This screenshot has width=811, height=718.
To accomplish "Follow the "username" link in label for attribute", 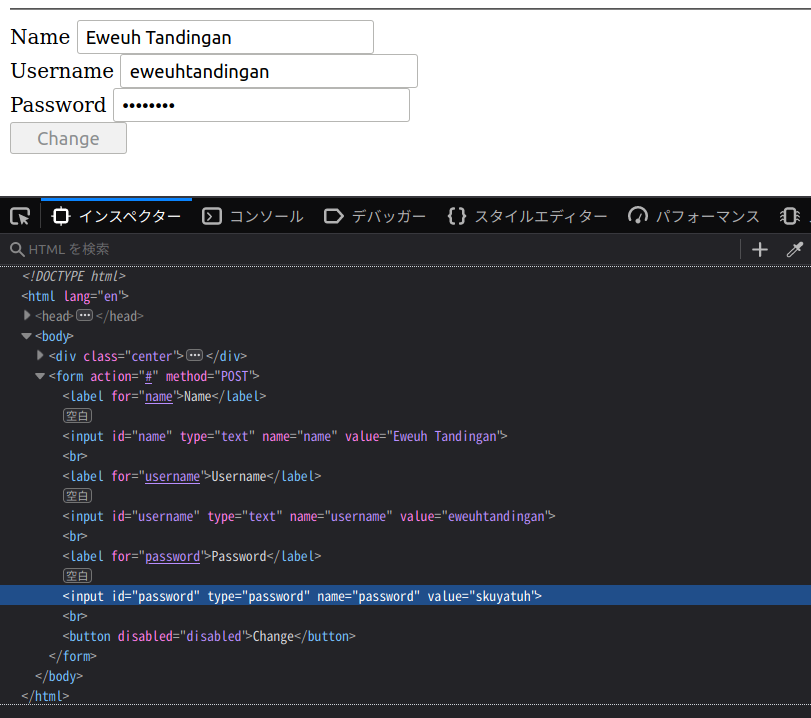I will tap(172, 476).
